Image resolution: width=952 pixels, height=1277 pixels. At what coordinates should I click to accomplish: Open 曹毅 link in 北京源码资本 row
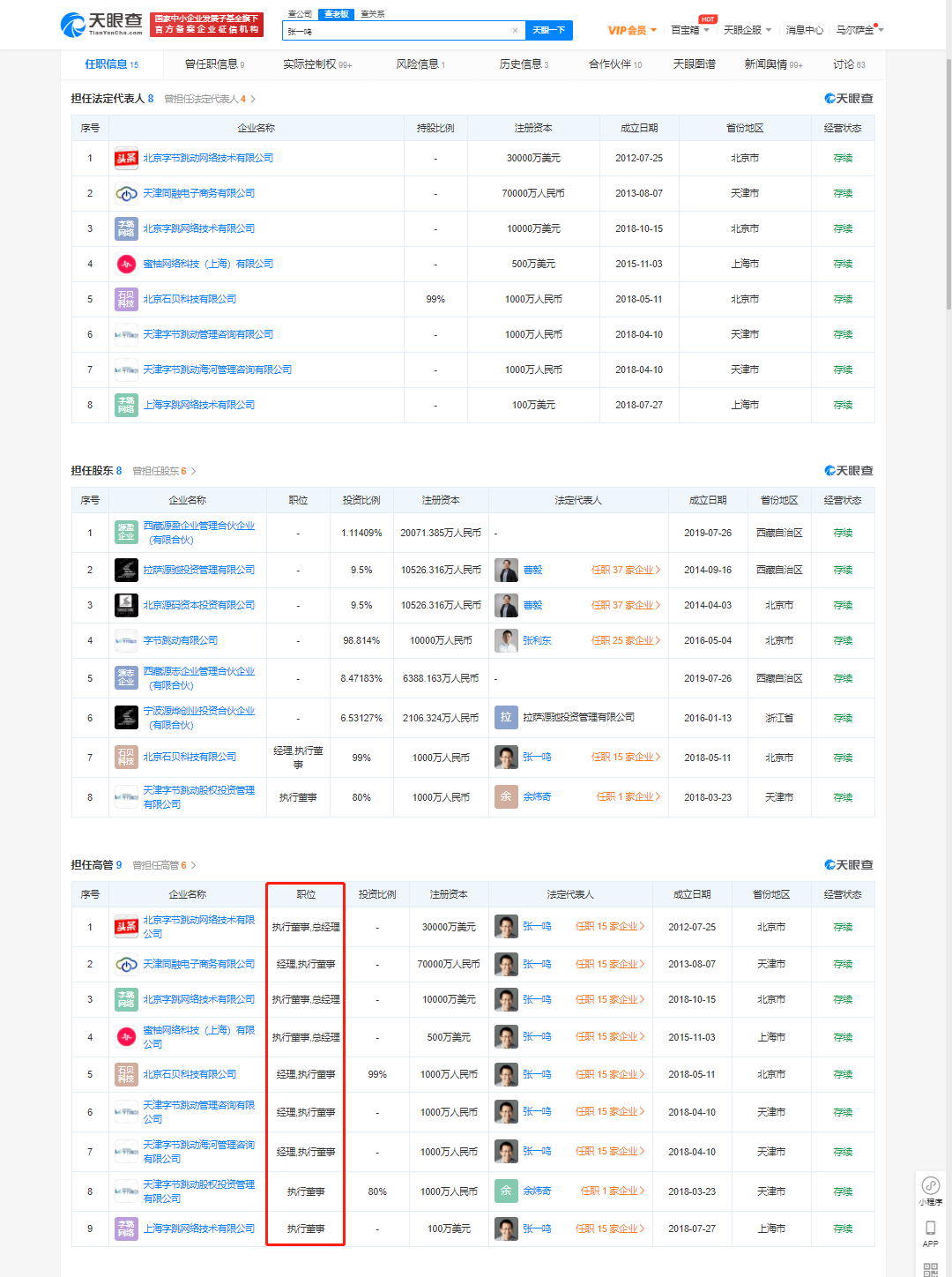(532, 605)
